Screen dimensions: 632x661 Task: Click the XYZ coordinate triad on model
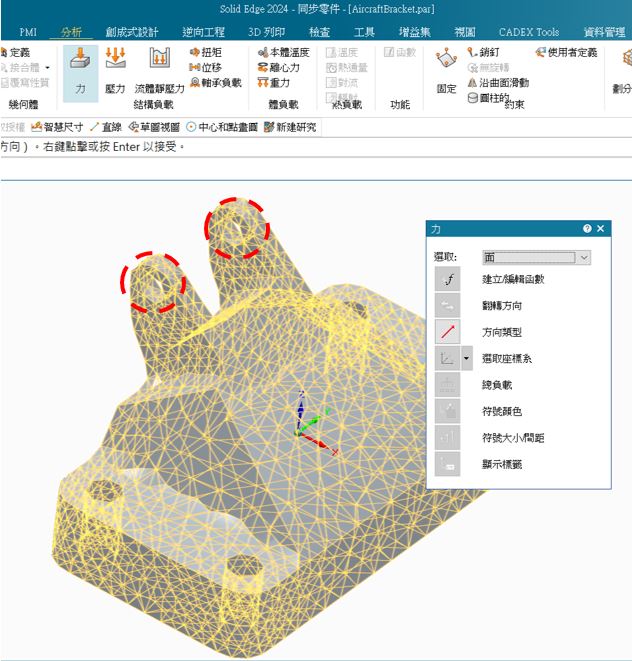(x=315, y=422)
